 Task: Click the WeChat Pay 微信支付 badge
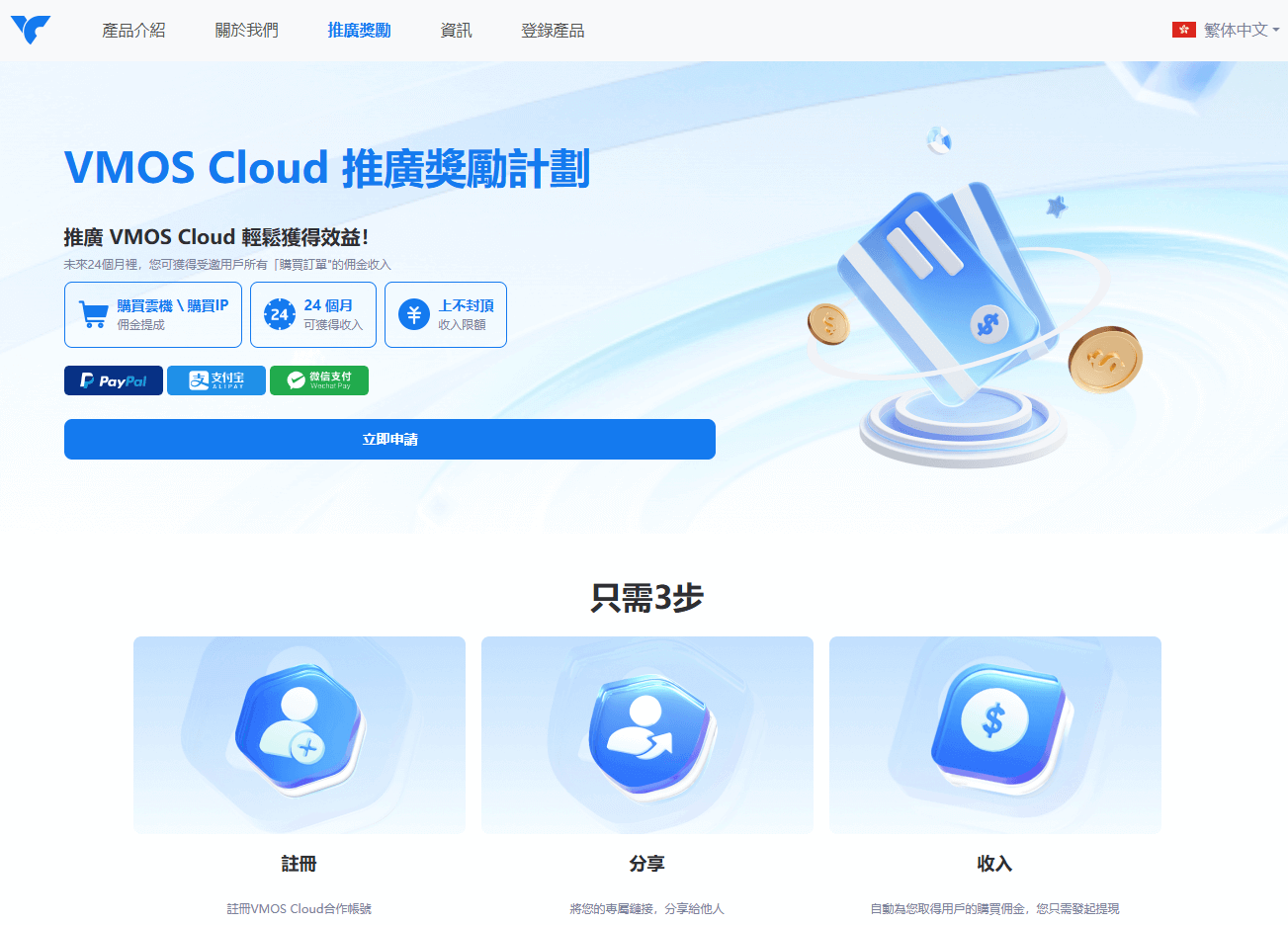click(x=319, y=380)
